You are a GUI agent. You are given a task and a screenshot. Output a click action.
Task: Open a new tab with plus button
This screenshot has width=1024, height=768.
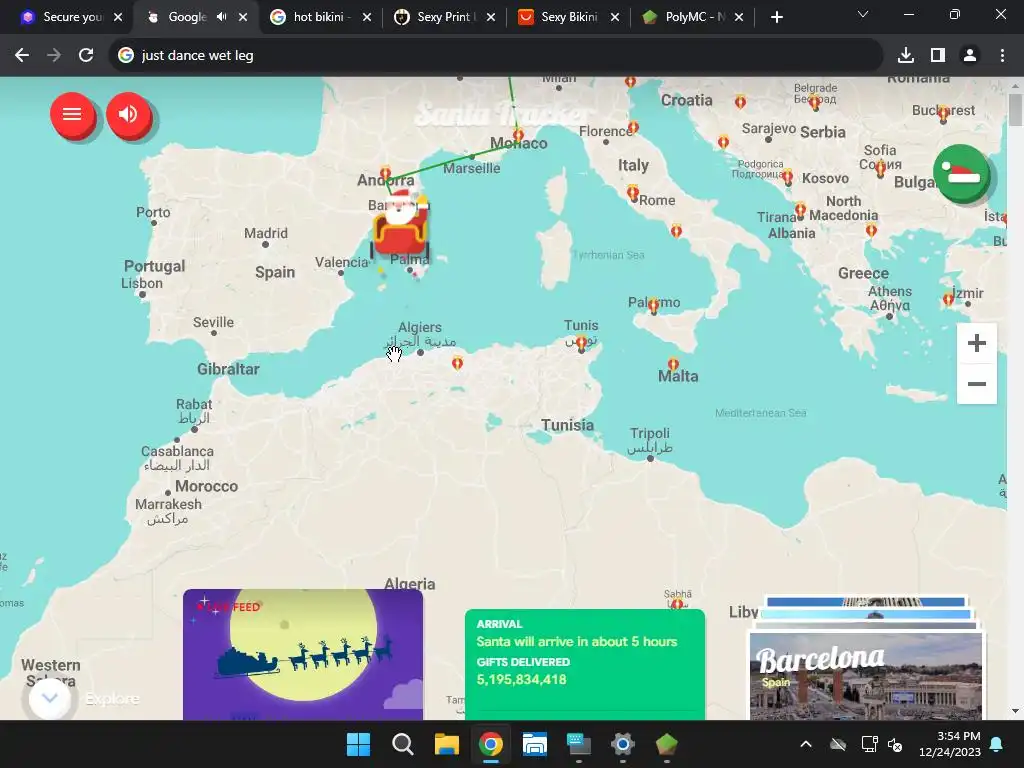pos(776,17)
